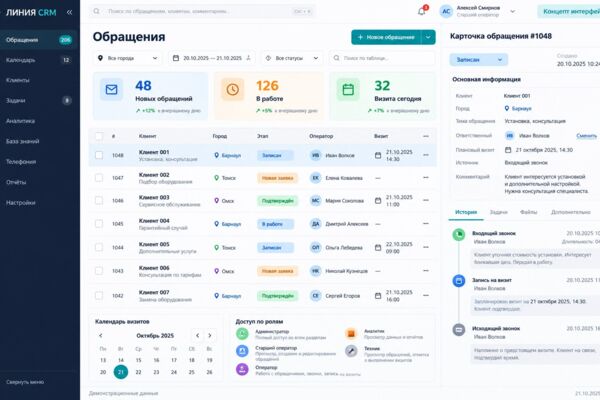Open notifications via the bell icon
The height and width of the screenshot is (400, 600).
pyautogui.click(x=421, y=11)
